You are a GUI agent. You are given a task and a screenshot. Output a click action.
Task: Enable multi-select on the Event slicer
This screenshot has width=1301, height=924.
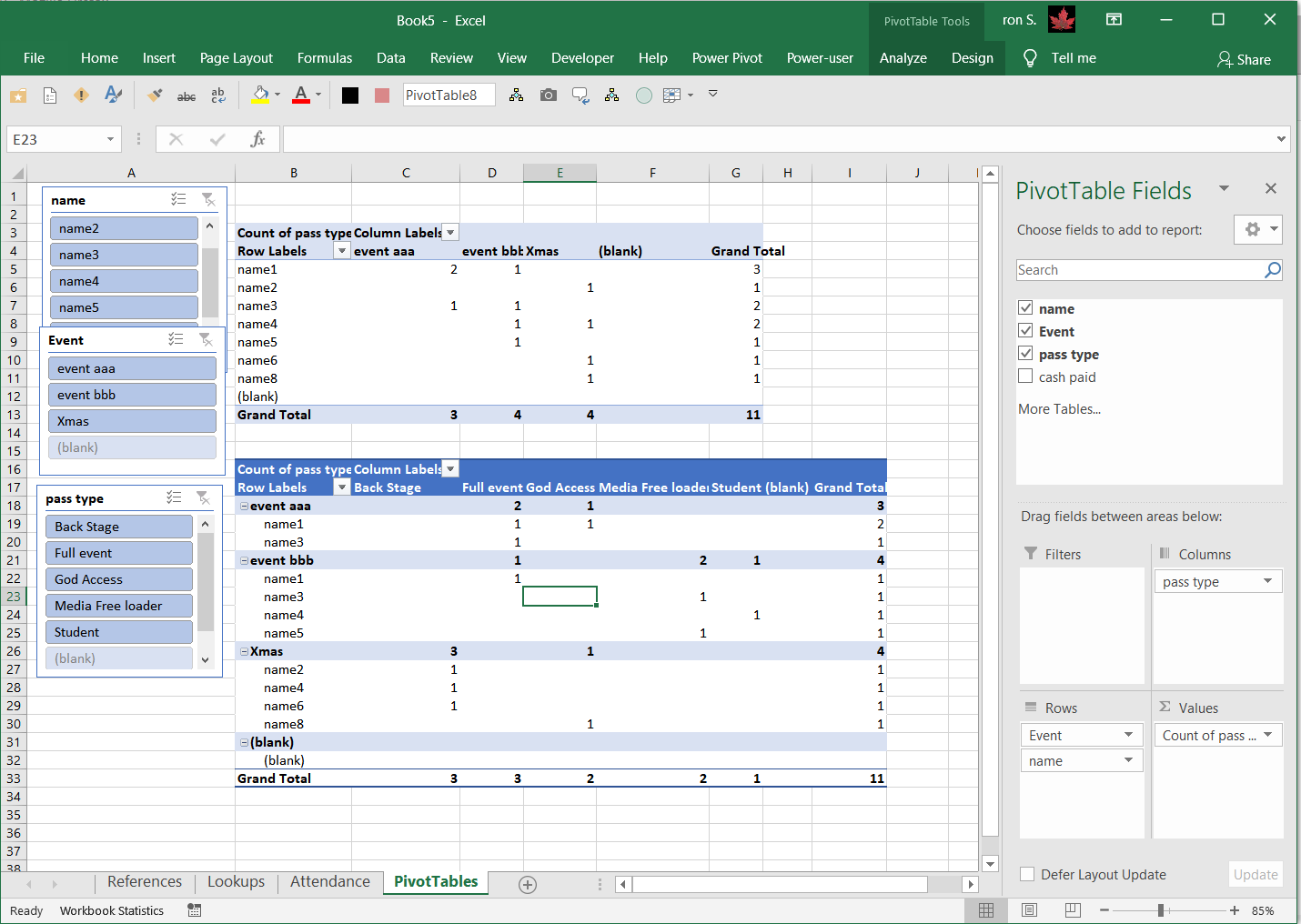pos(176,339)
